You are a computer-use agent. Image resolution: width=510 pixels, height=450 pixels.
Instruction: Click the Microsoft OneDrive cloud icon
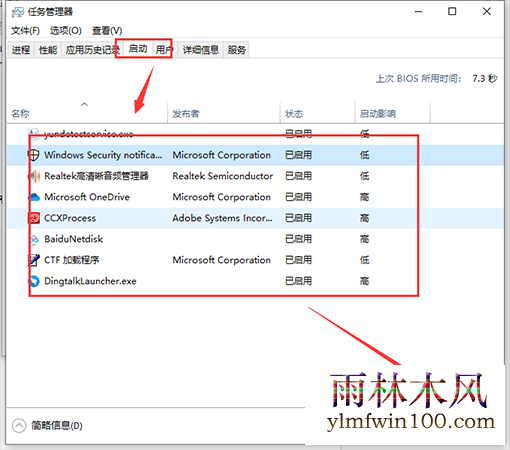pyautogui.click(x=34, y=197)
